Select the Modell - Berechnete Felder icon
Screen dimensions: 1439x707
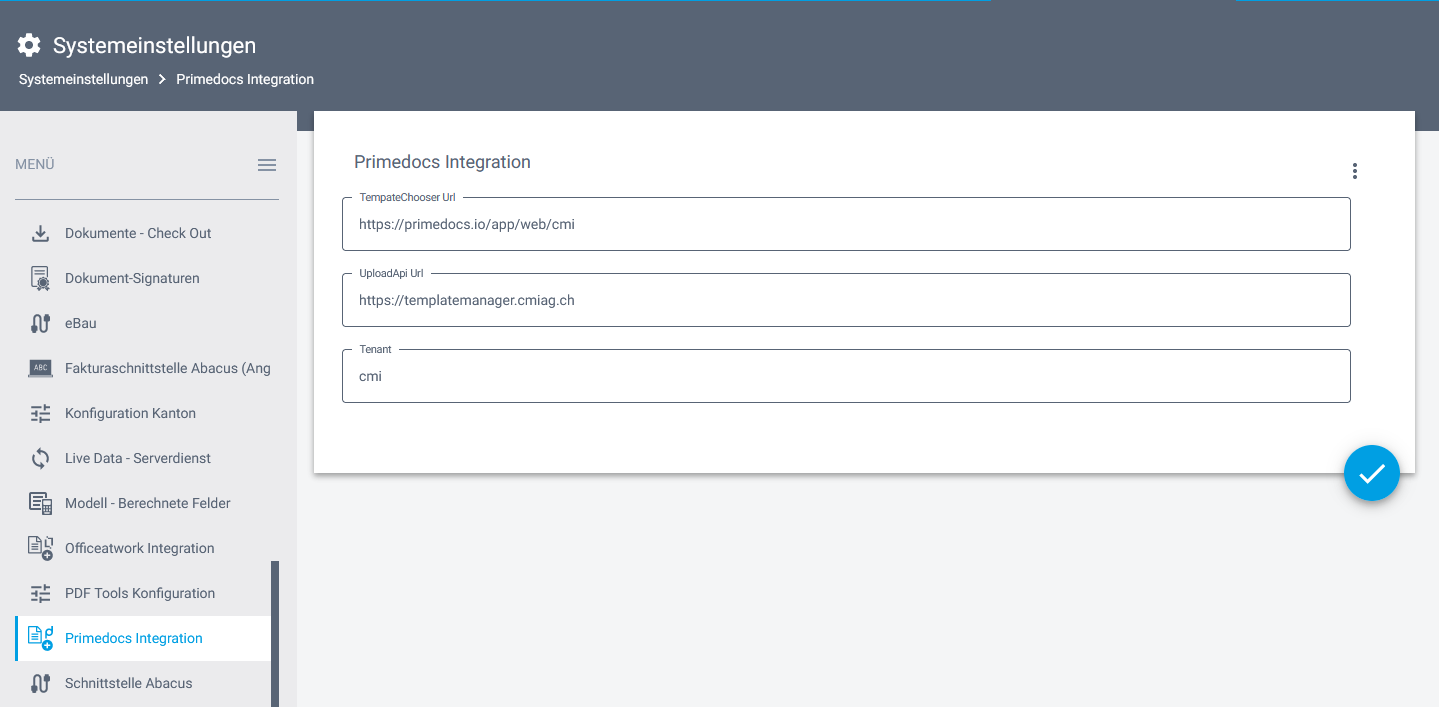(40, 502)
